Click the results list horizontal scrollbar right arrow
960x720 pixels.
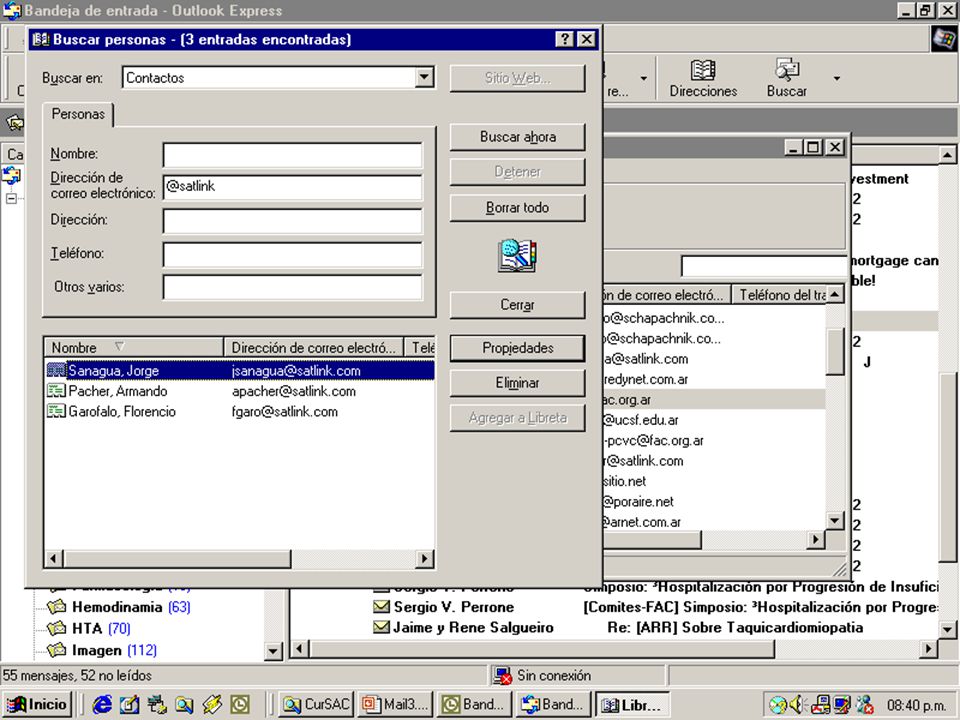pos(424,558)
